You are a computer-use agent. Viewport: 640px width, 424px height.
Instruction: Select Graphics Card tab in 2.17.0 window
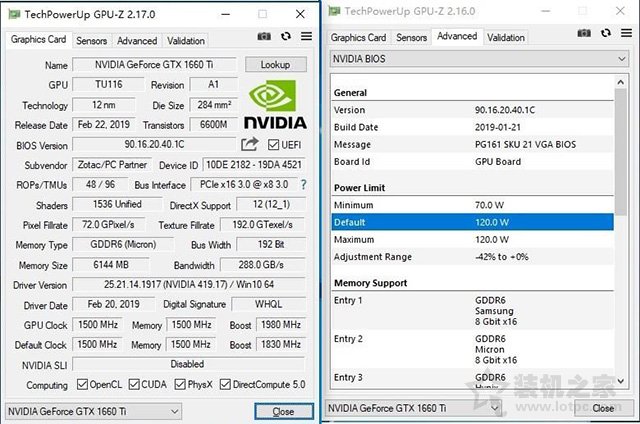tap(38, 40)
